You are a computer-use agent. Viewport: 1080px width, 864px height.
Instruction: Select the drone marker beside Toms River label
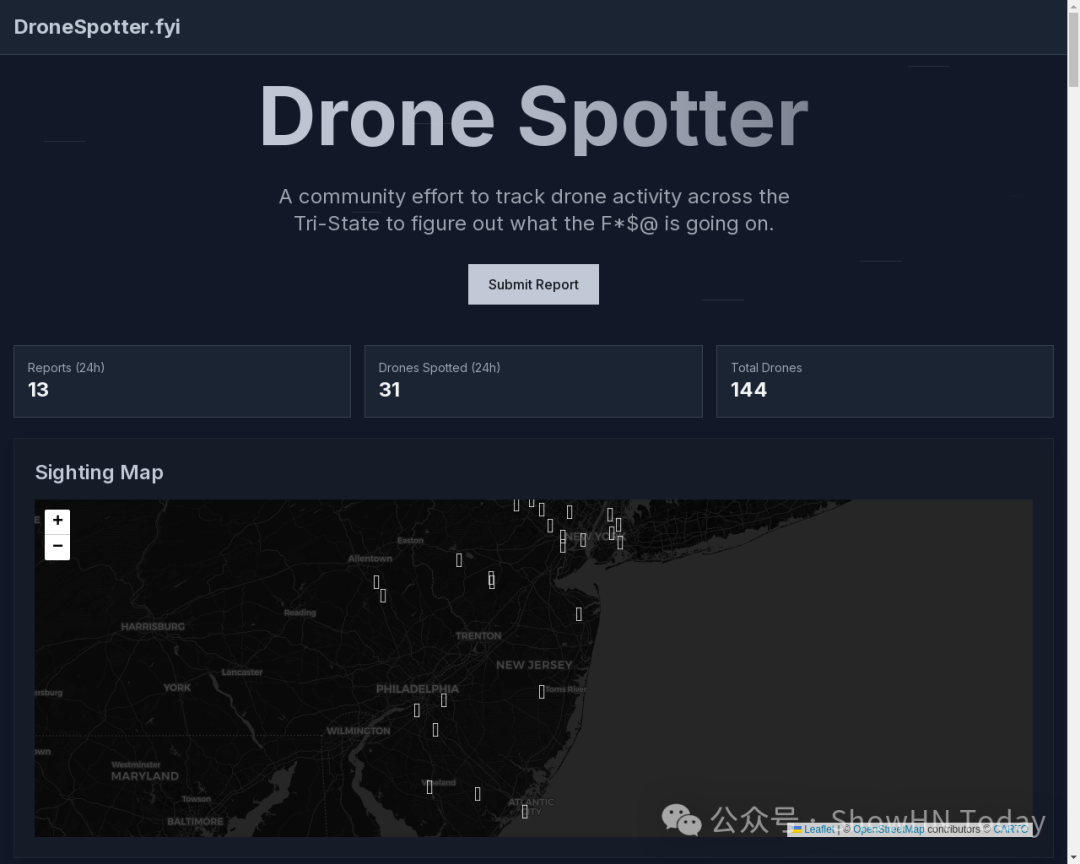coord(541,692)
